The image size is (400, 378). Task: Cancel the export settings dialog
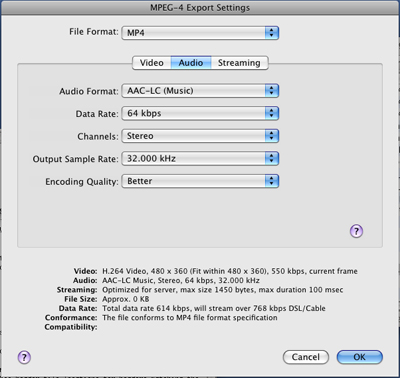coord(306,357)
